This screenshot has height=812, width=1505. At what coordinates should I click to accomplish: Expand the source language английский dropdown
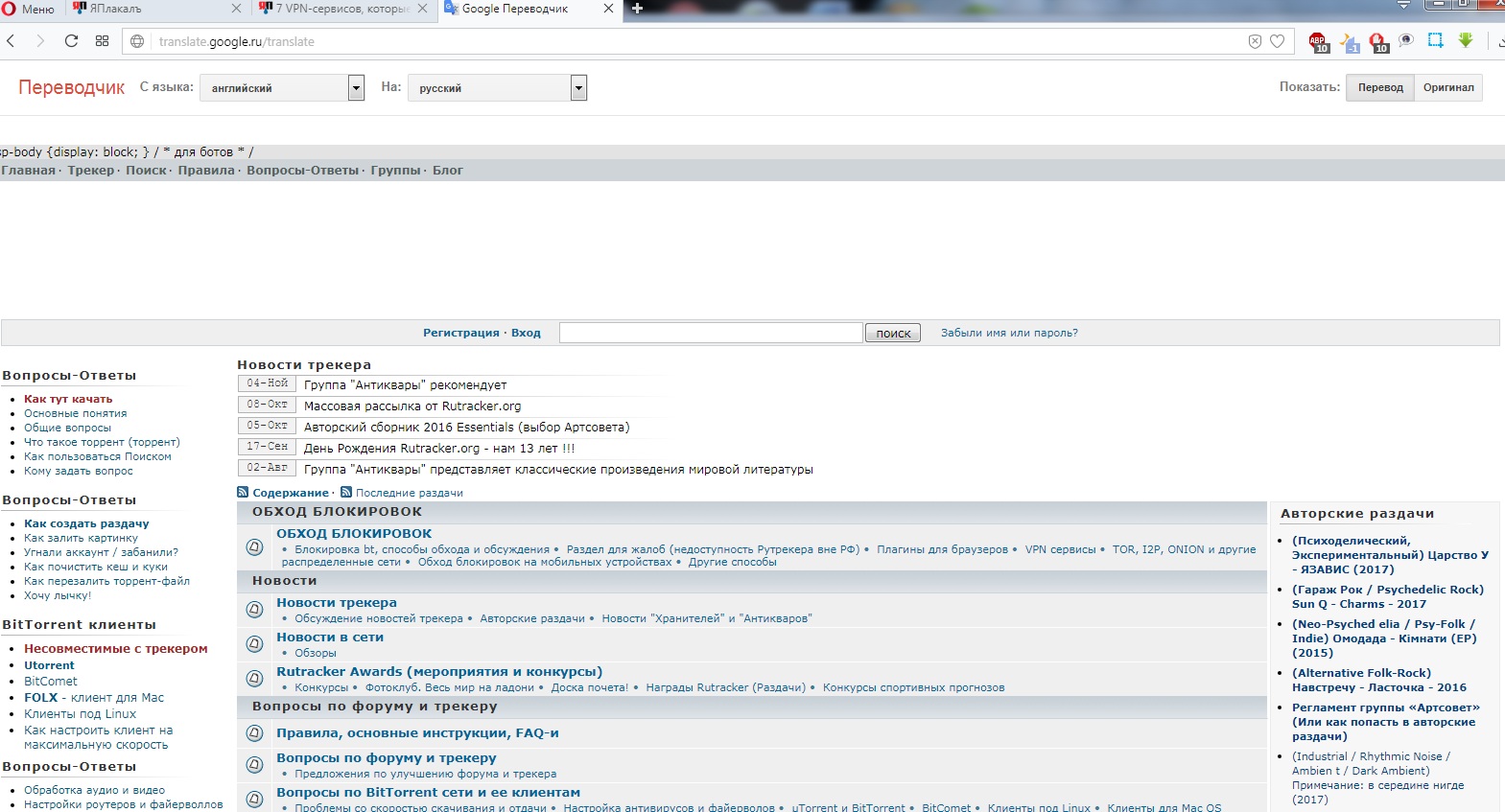[x=282, y=88]
